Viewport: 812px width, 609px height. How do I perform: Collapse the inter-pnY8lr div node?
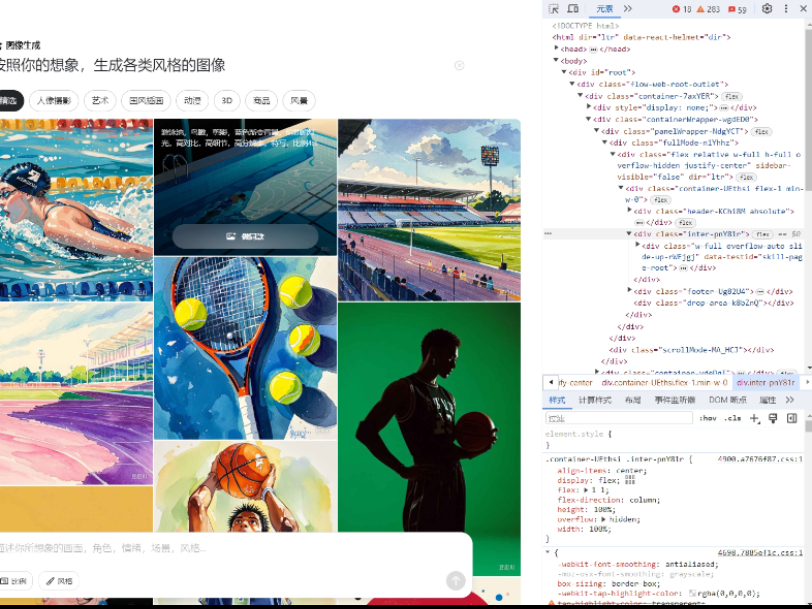[x=629, y=234]
